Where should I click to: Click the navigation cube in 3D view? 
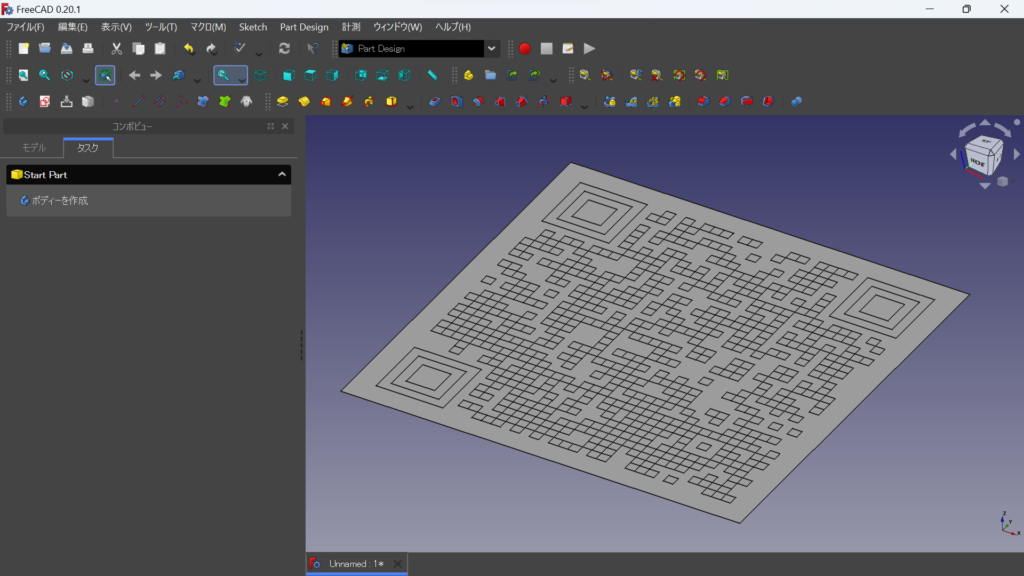point(984,155)
